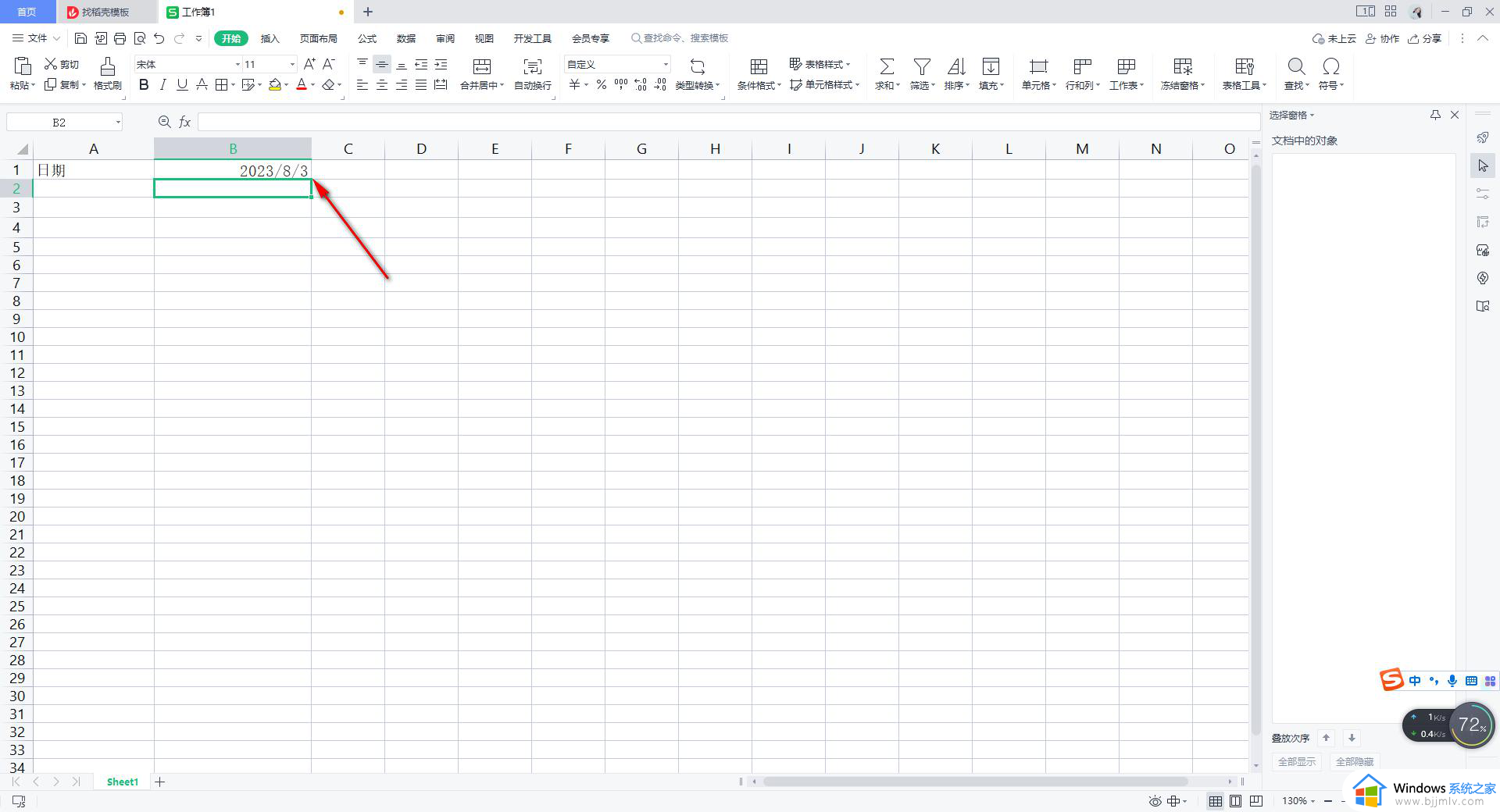1500x812 pixels.
Task: Click the Not in Cloud (未上云) button
Action: pos(1334,38)
